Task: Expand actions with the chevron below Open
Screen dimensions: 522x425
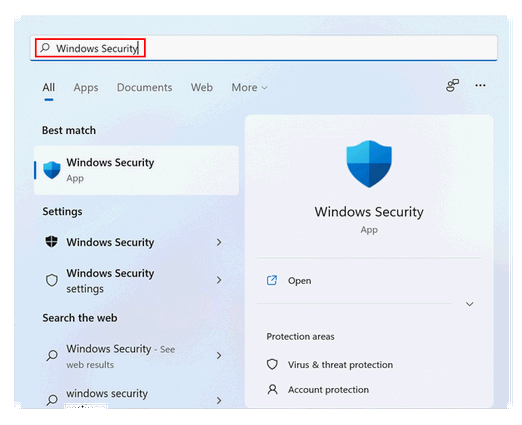Action: (469, 304)
